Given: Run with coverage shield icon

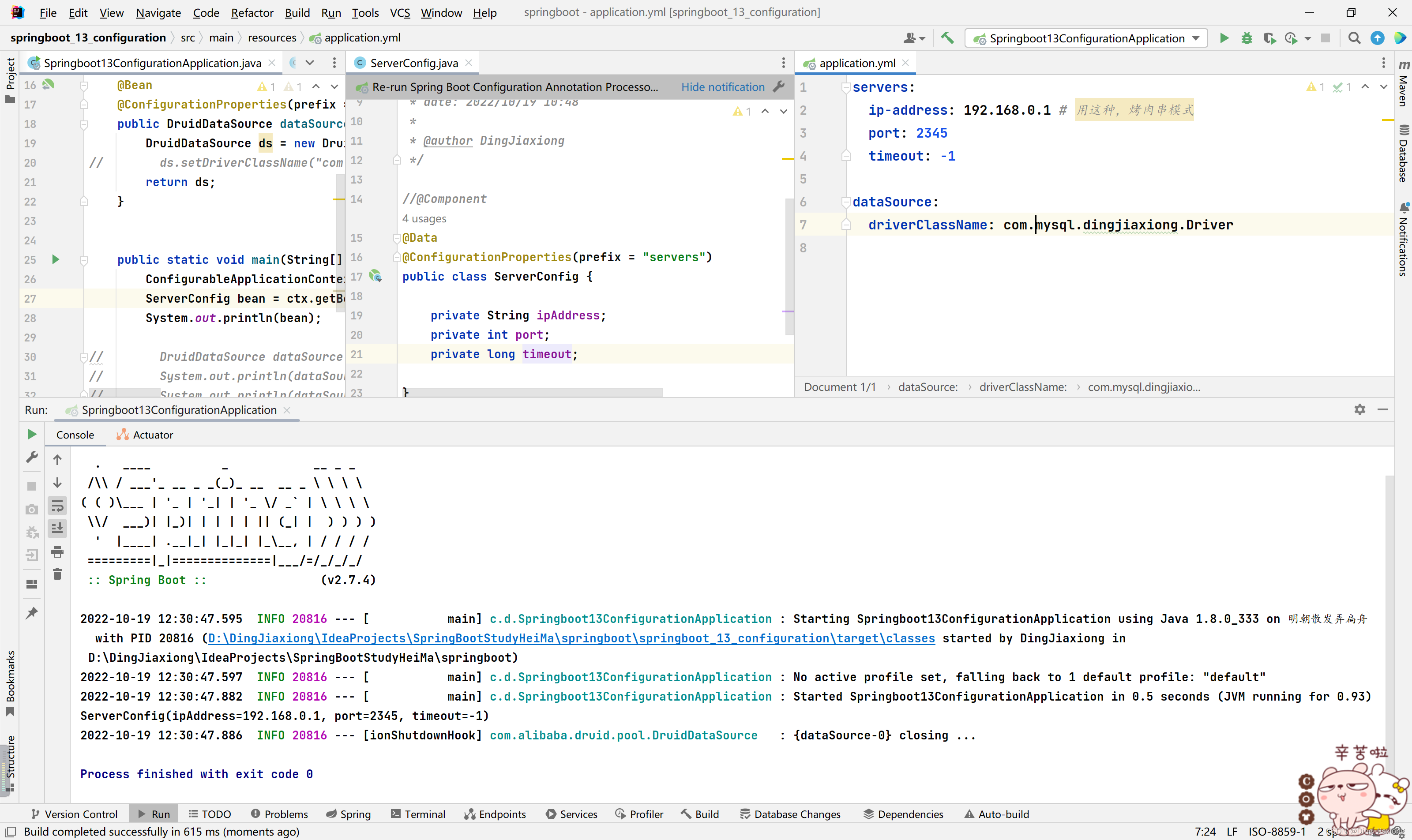Looking at the screenshot, I should pyautogui.click(x=1269, y=38).
